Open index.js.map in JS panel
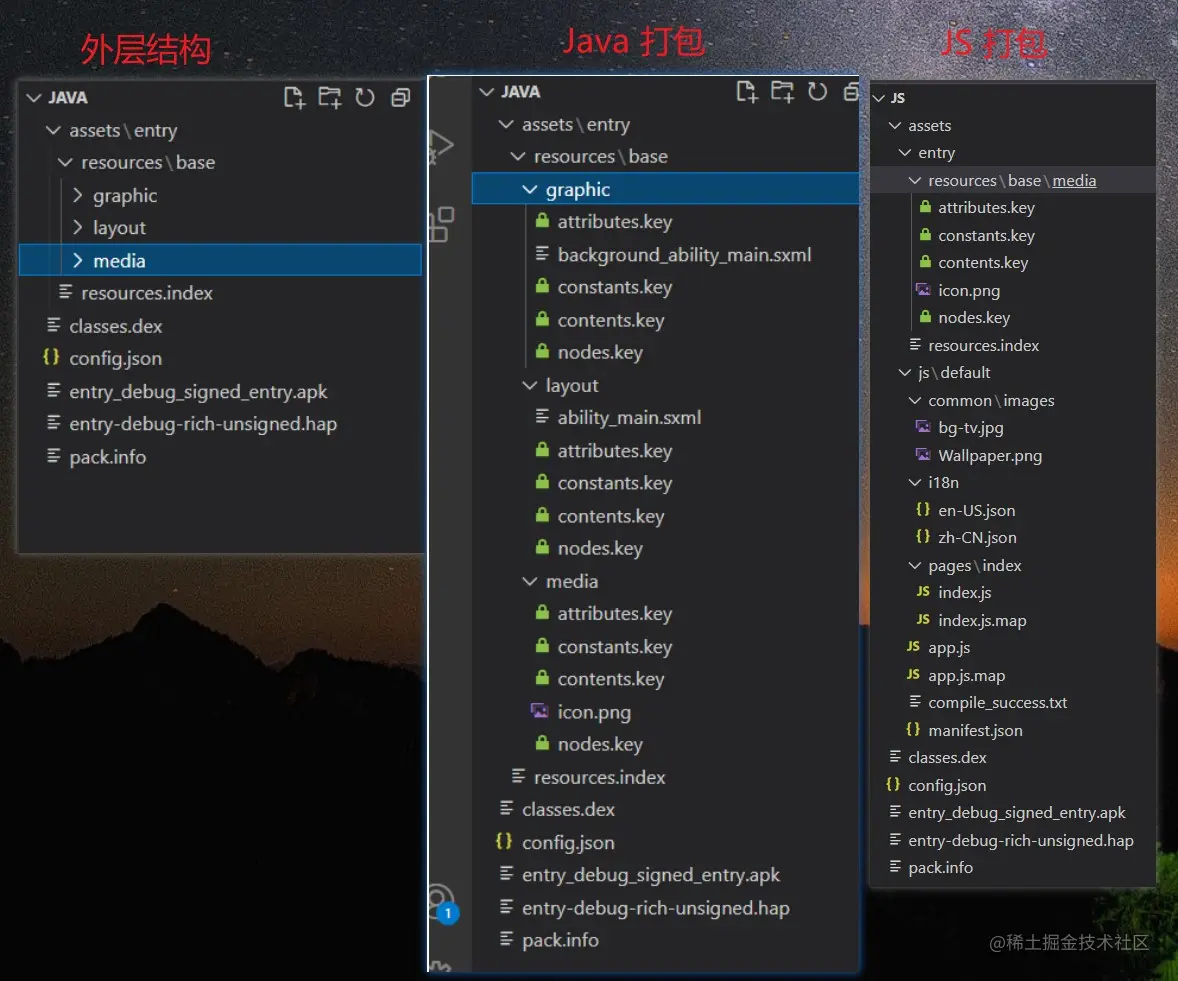 coord(982,620)
